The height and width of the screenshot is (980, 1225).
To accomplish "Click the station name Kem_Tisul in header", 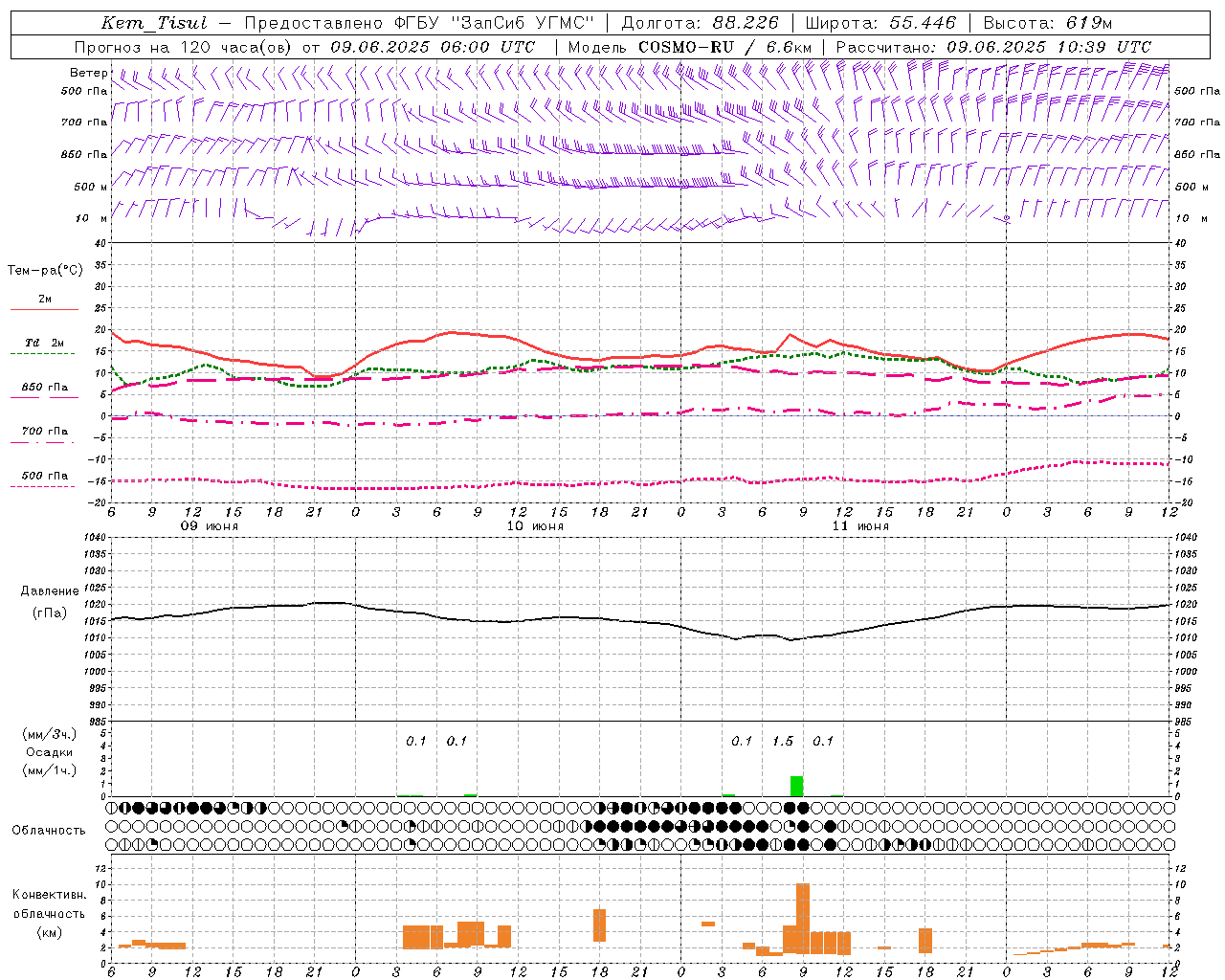I will (154, 23).
